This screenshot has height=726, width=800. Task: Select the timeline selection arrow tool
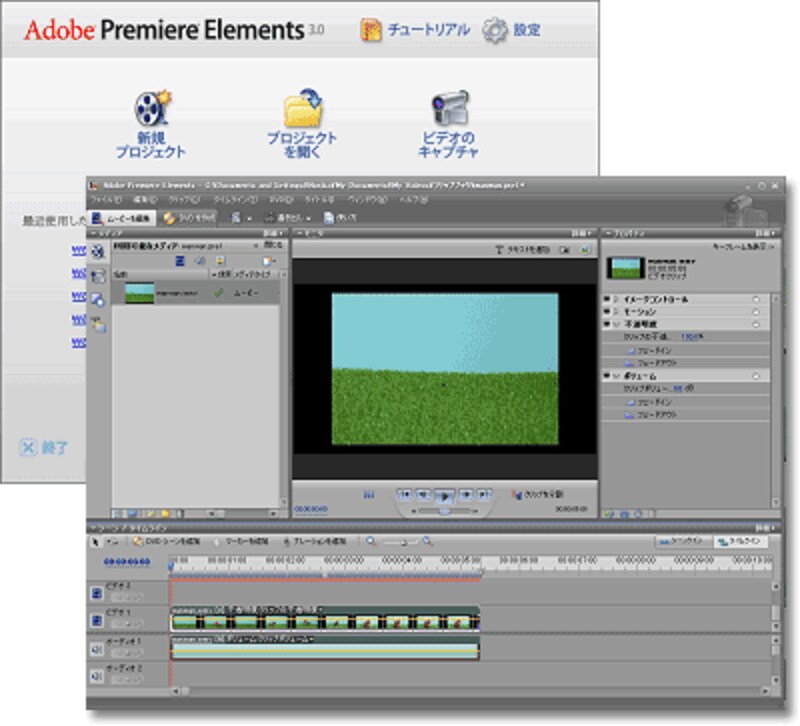click(96, 541)
